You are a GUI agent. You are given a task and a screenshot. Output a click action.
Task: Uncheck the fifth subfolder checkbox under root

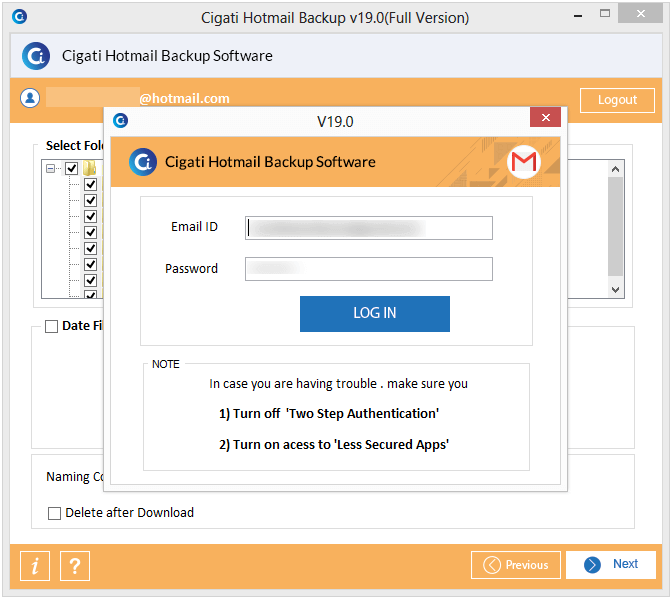90,248
